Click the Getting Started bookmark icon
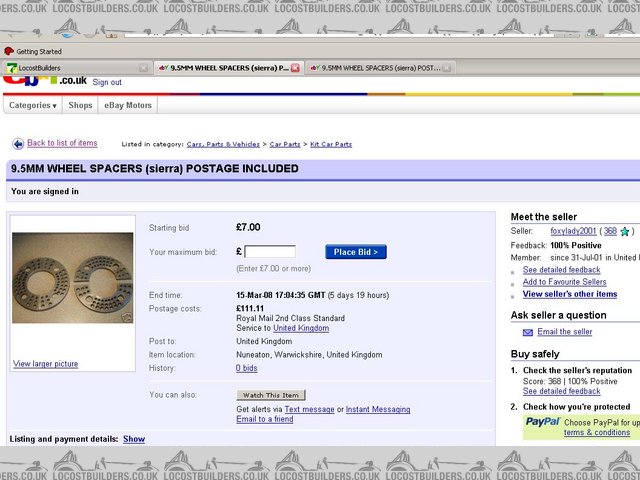Screen dimensions: 640x480 click(9, 51)
